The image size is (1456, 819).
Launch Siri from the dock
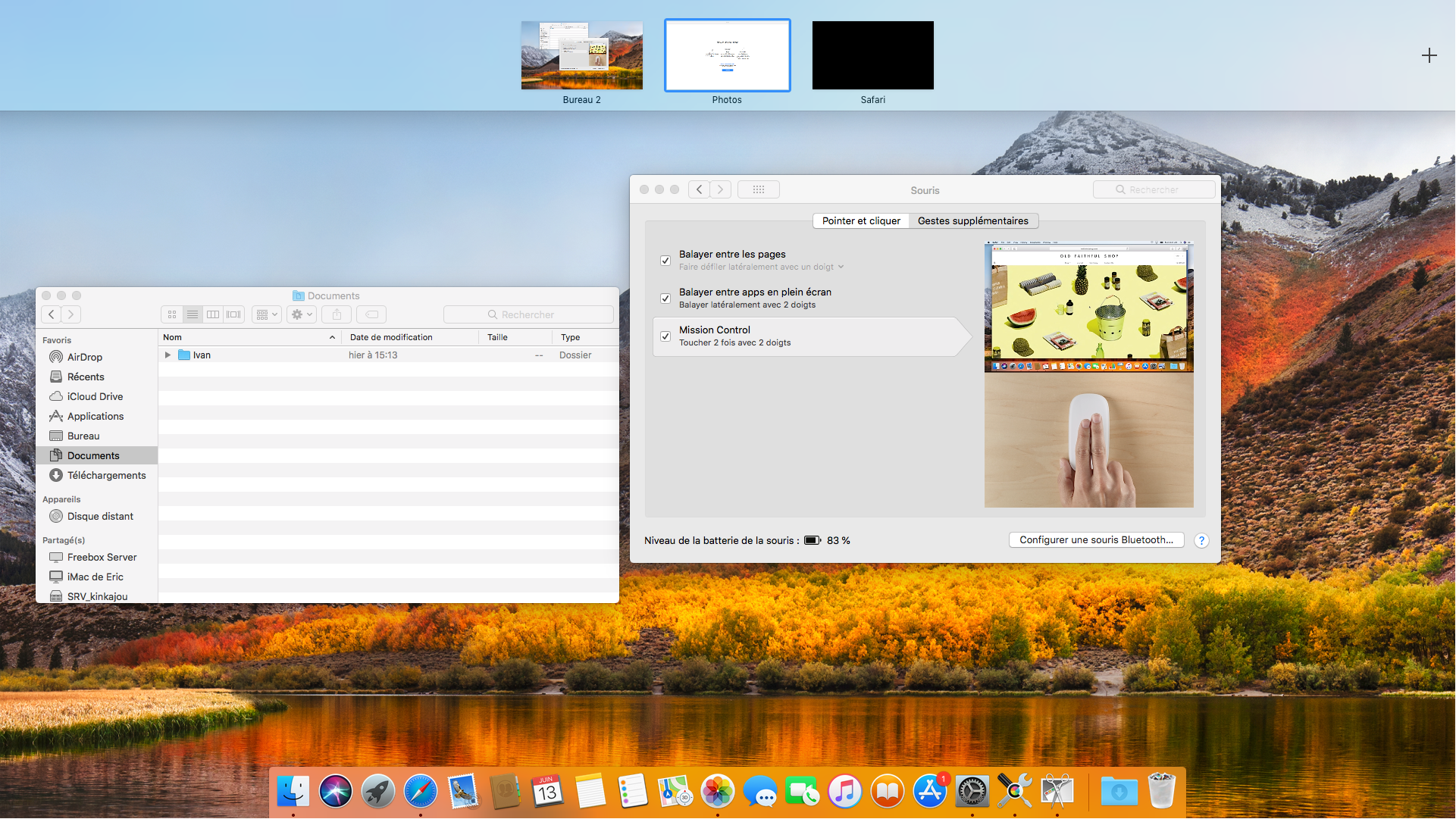(336, 792)
